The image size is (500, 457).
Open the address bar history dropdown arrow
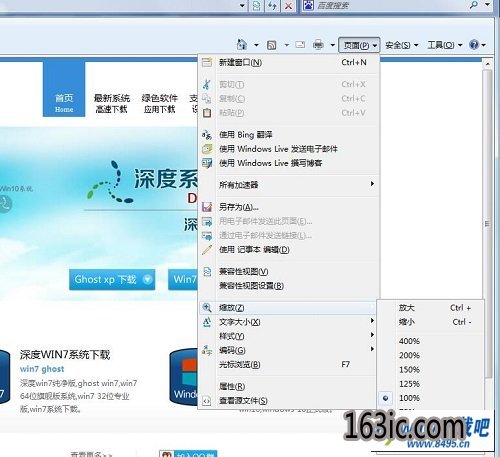tap(242, 5)
